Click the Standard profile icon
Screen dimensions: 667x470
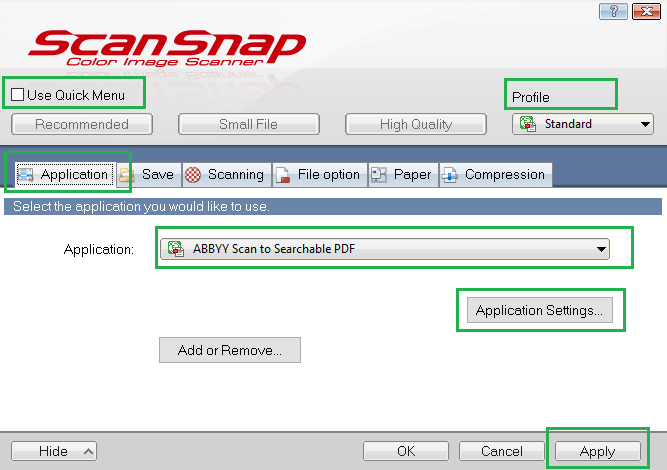click(527, 124)
